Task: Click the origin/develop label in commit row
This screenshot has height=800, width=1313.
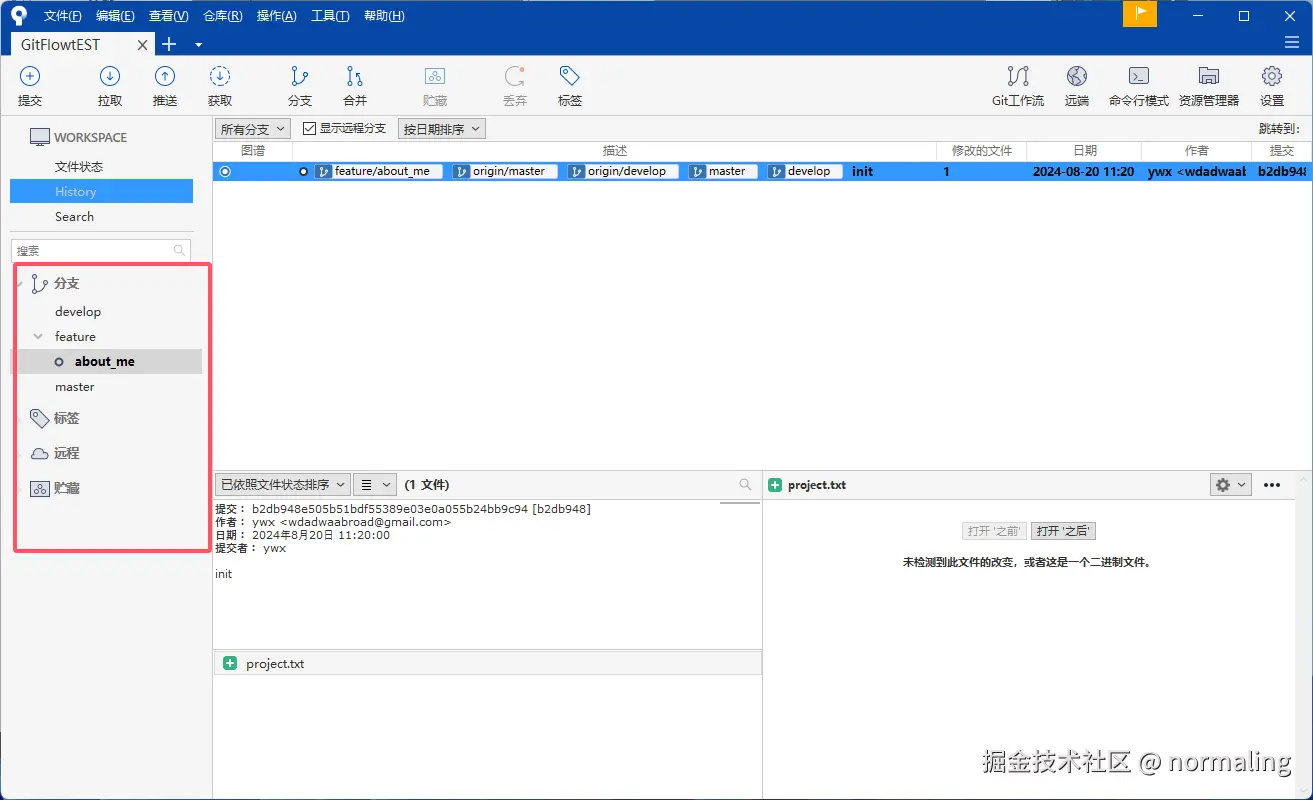Action: (623, 171)
